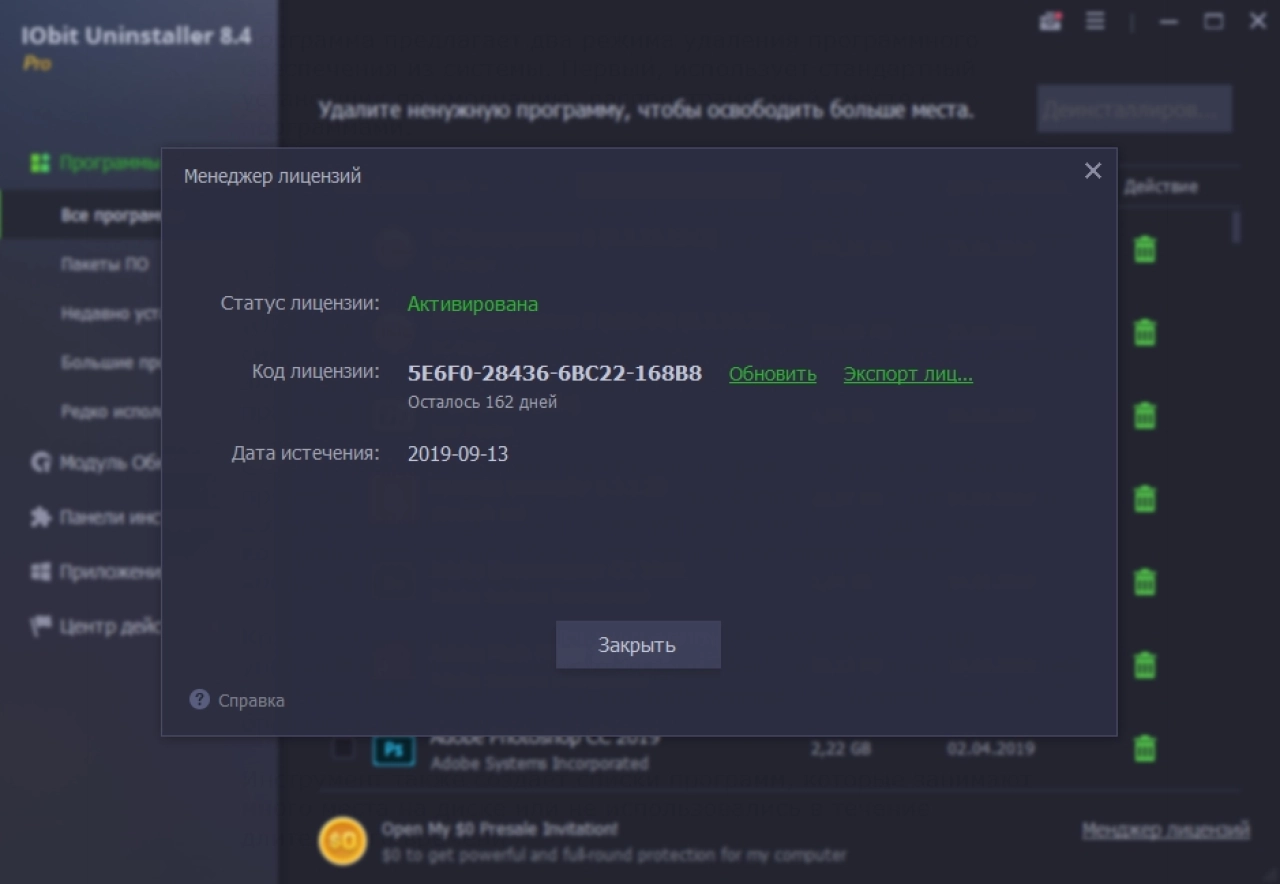Click the 02.04.2019 install date cell

point(991,749)
